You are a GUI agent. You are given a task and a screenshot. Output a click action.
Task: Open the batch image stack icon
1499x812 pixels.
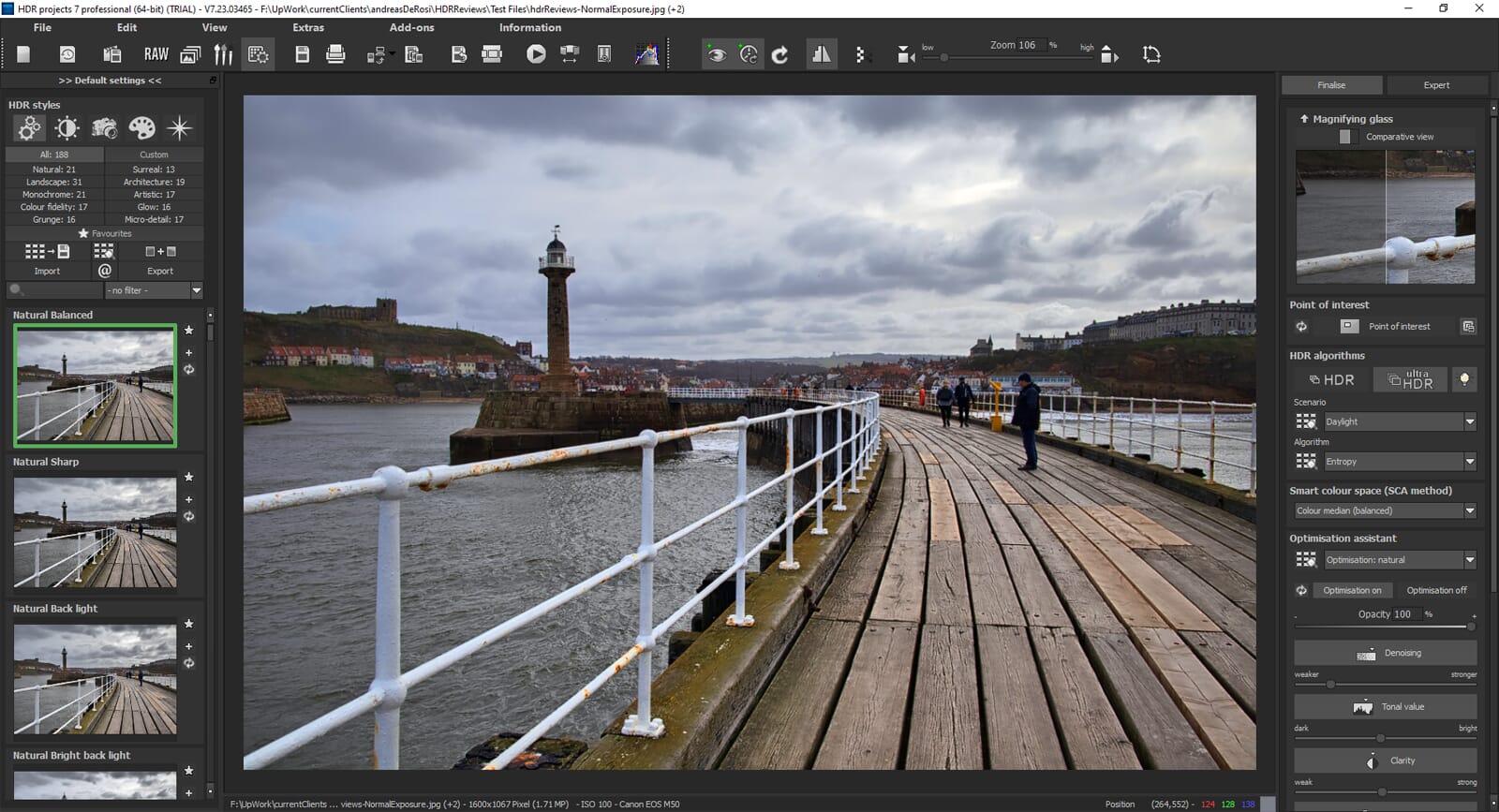pyautogui.click(x=190, y=54)
